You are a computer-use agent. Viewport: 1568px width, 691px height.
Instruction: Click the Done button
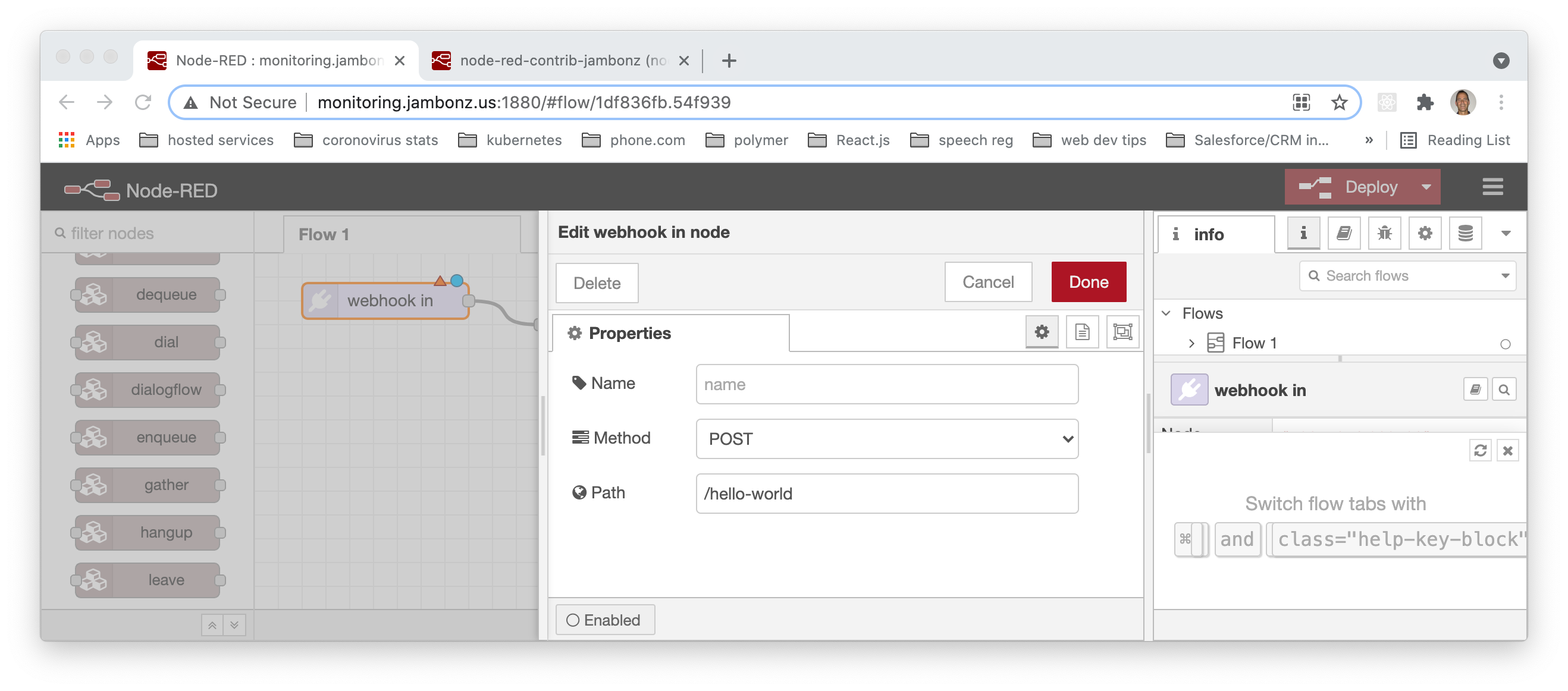click(x=1089, y=282)
